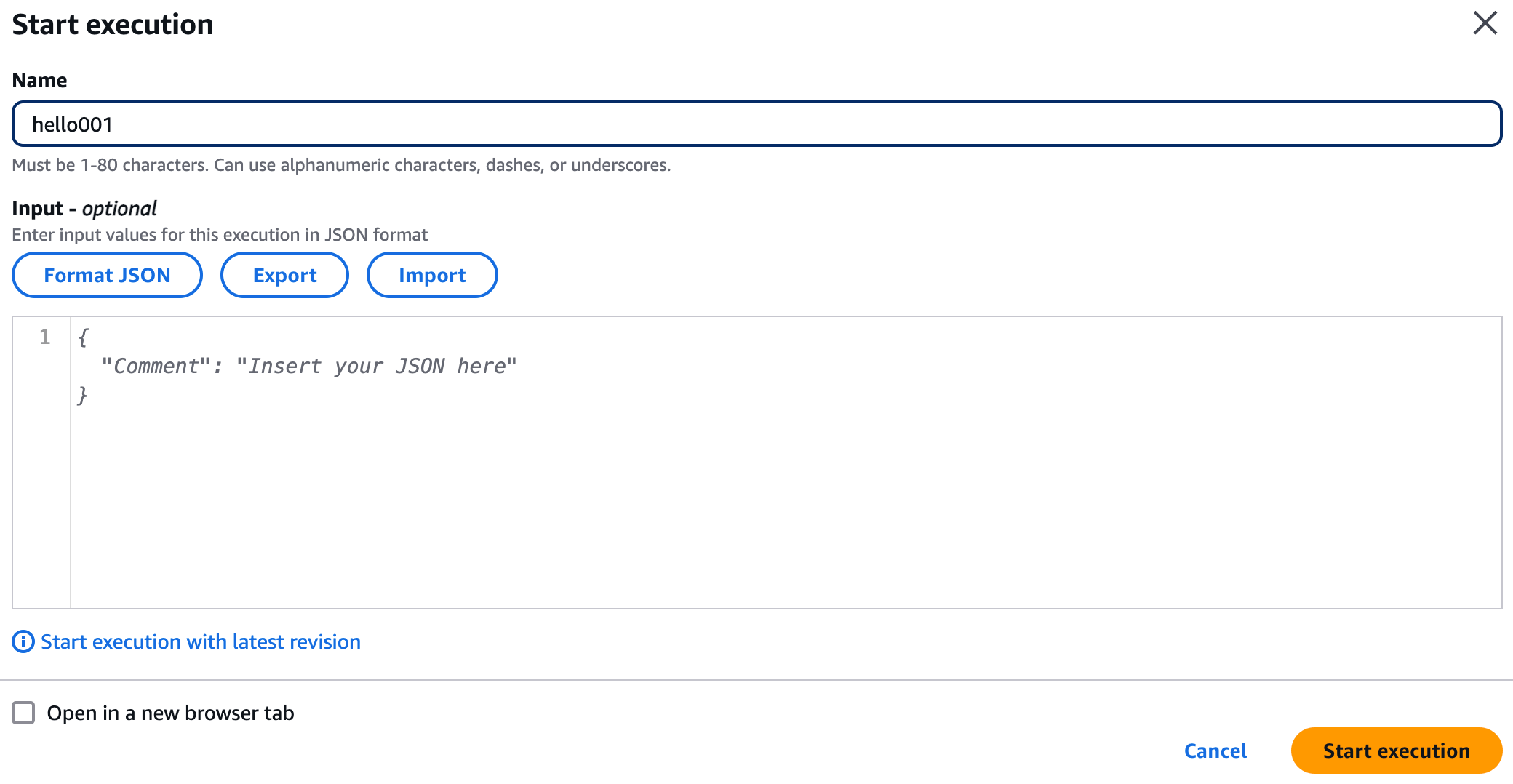Click the Name field label
The height and width of the screenshot is (784, 1513).
39,80
